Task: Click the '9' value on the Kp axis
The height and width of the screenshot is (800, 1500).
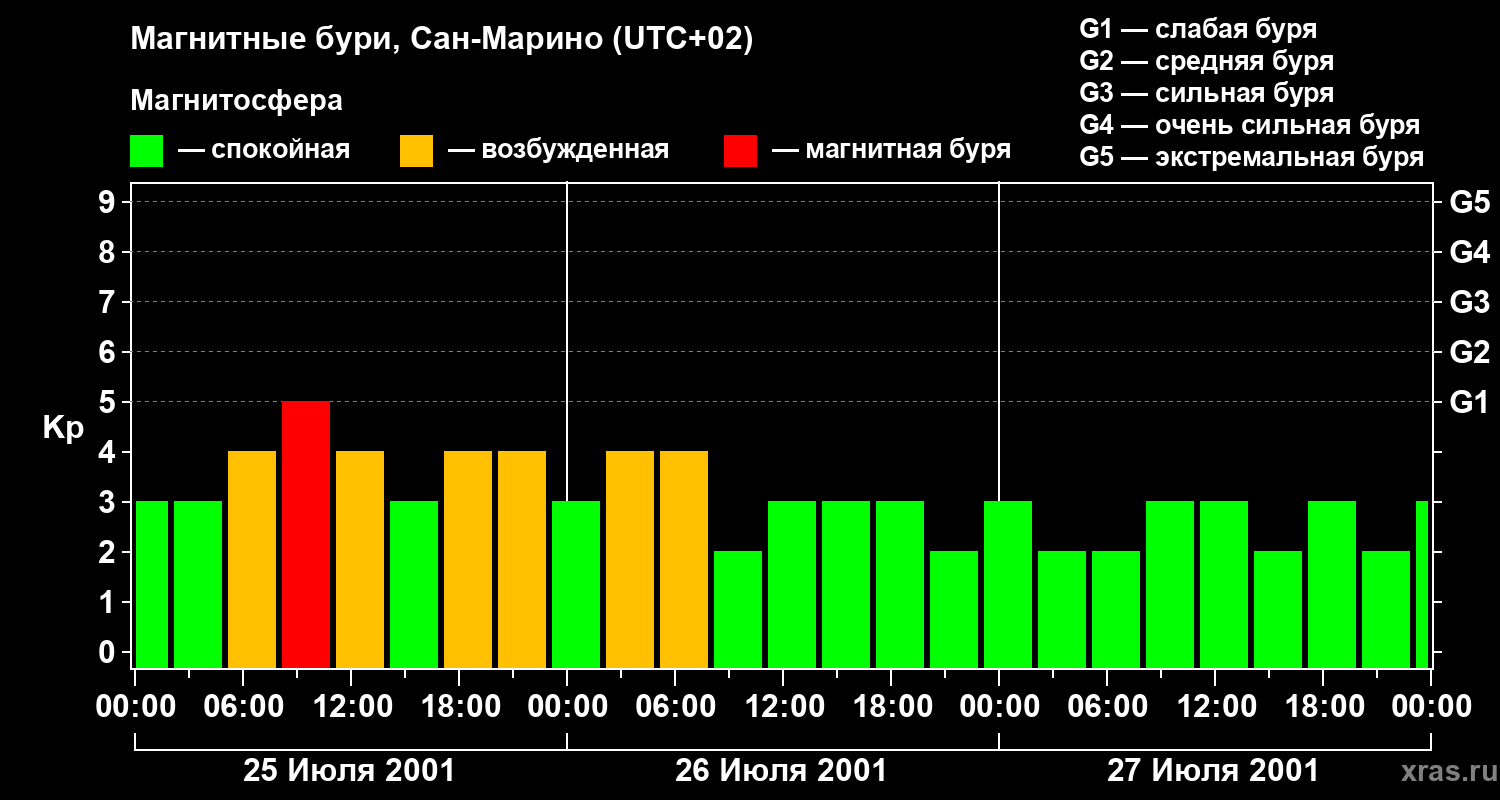Action: point(109,202)
